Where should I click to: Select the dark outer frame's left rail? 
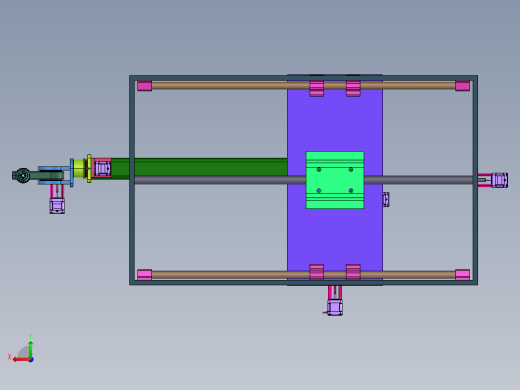coord(132,180)
